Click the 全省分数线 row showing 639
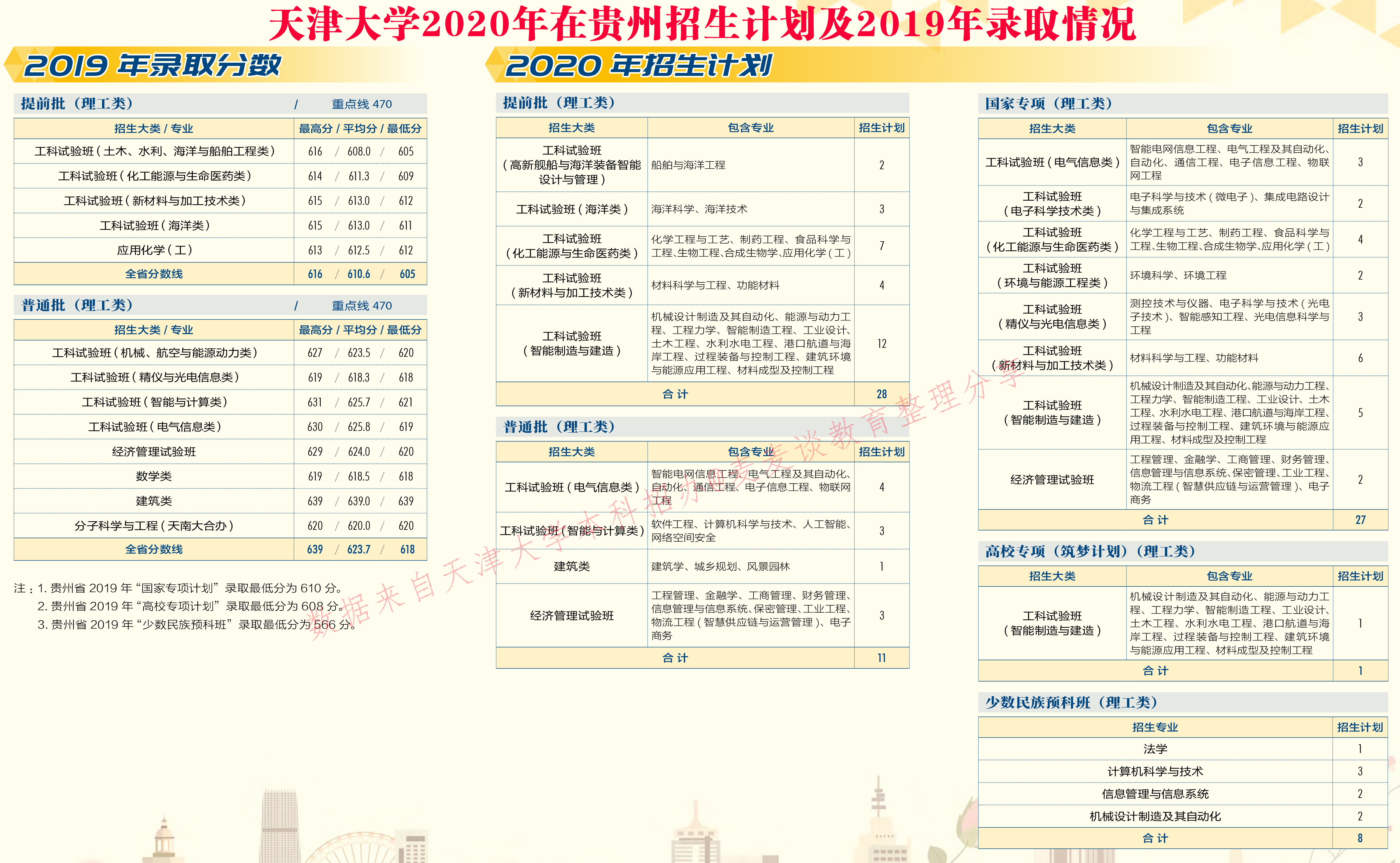This screenshot has width=1400, height=863. (154, 549)
